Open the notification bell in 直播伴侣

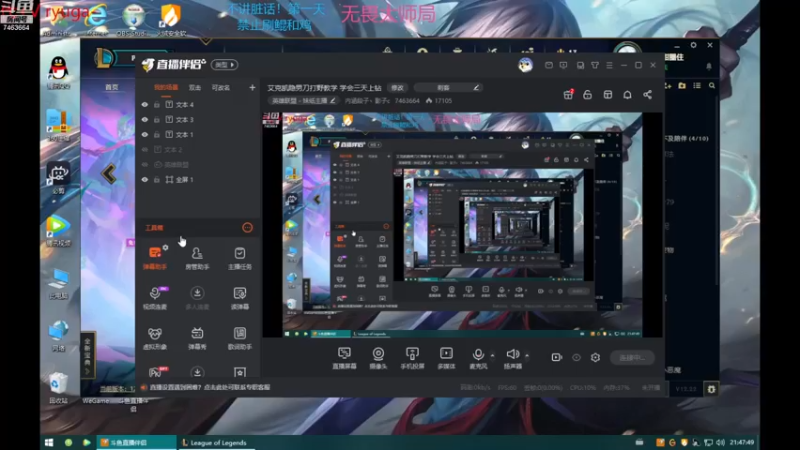click(x=627, y=95)
